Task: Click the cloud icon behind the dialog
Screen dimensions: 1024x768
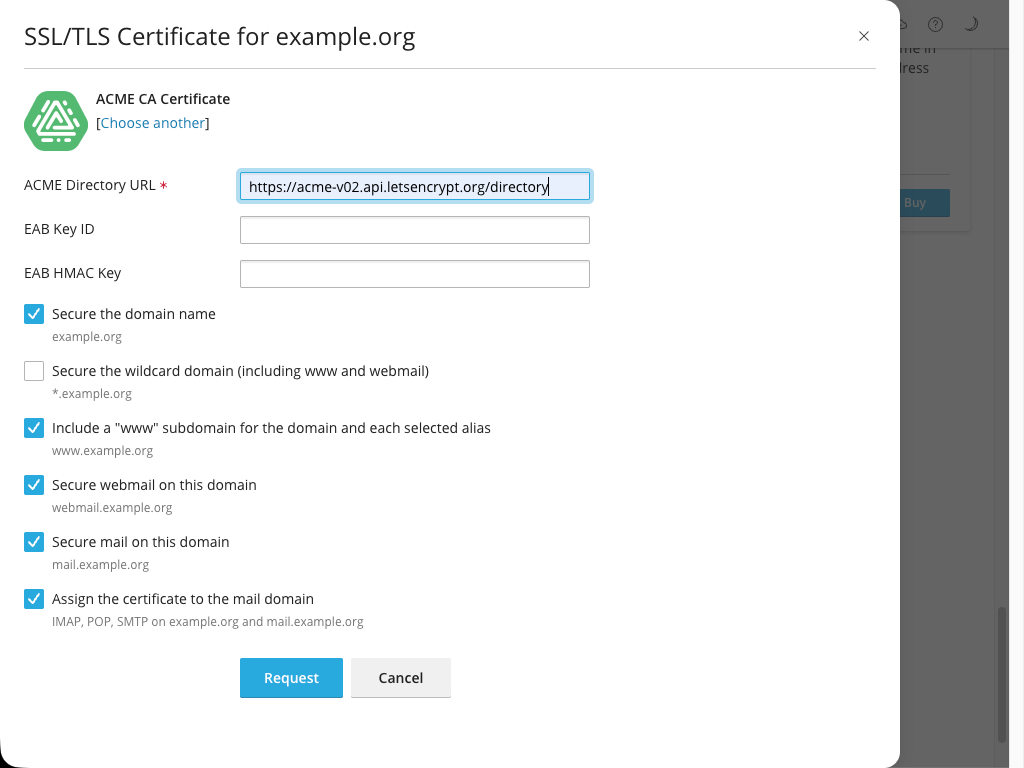Action: click(x=904, y=25)
